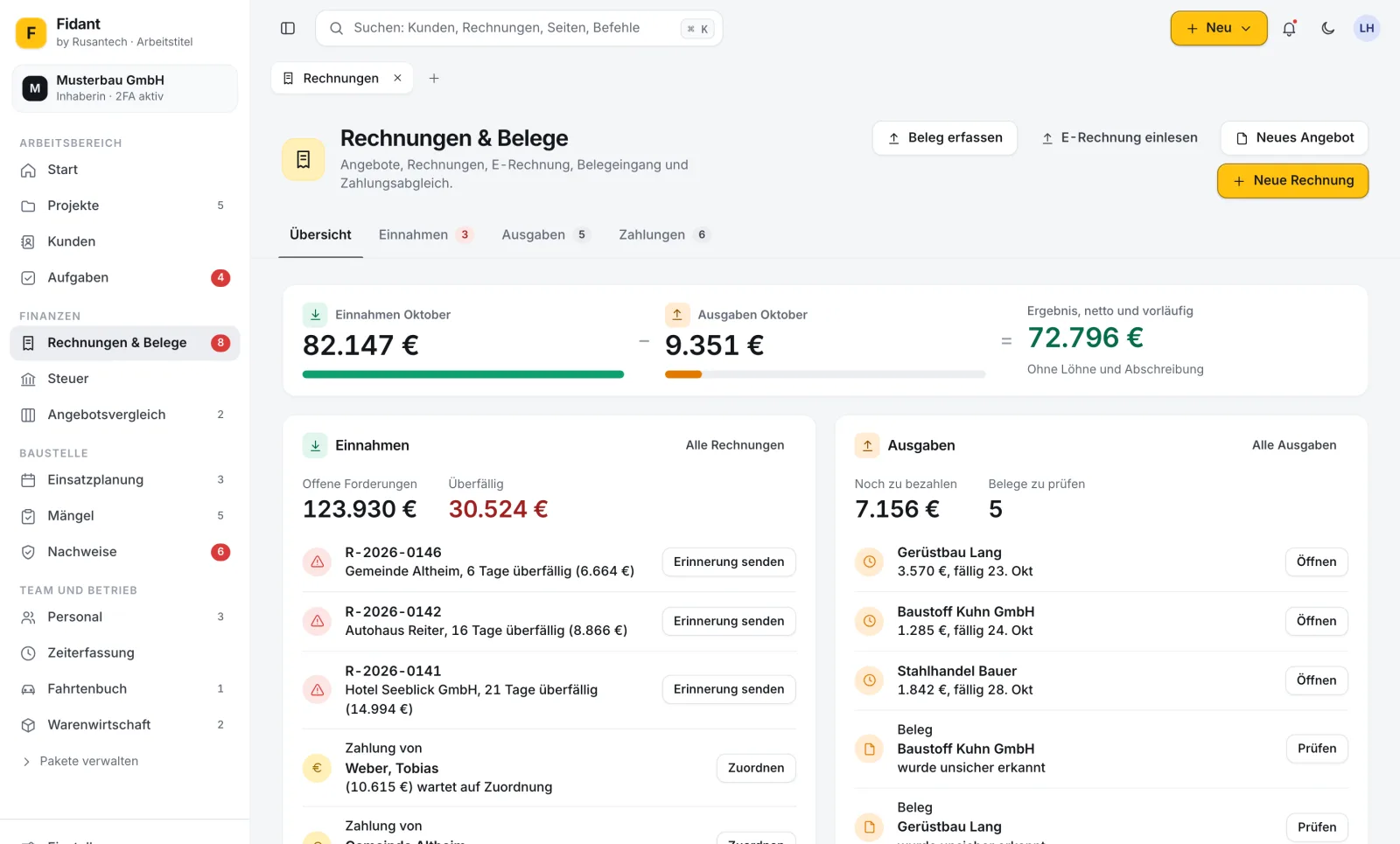Open Nachweise in the sidebar
The image size is (1400, 844).
(125, 552)
